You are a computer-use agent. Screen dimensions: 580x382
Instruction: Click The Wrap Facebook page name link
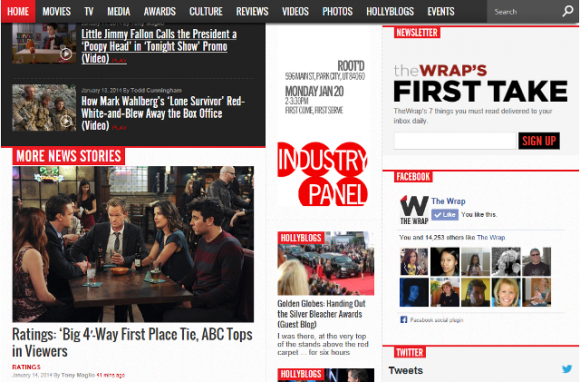coord(448,201)
